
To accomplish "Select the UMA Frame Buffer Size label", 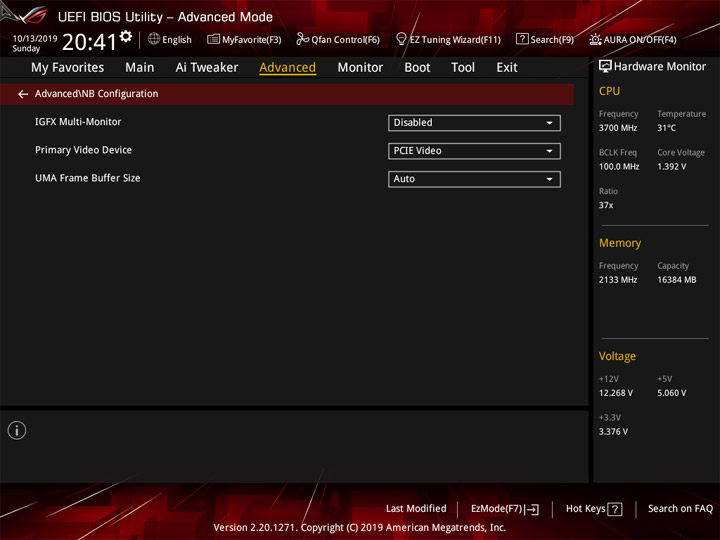I will point(88,178).
